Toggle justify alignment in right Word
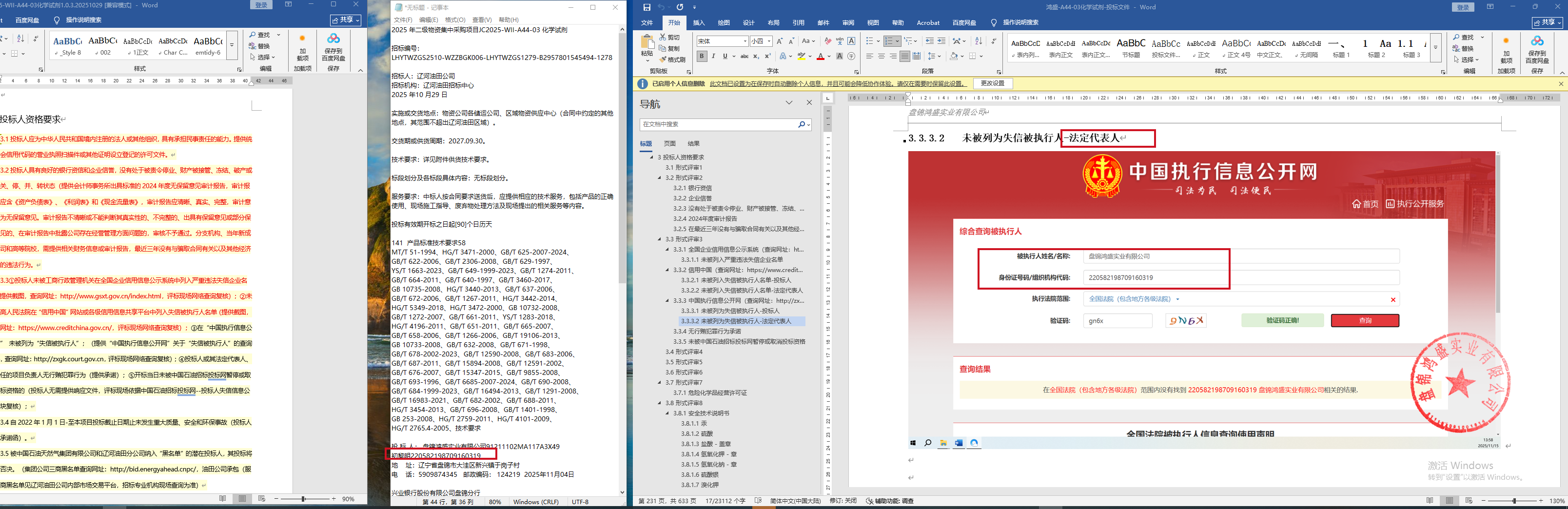This screenshot has width=1568, height=509. pyautogui.click(x=905, y=56)
